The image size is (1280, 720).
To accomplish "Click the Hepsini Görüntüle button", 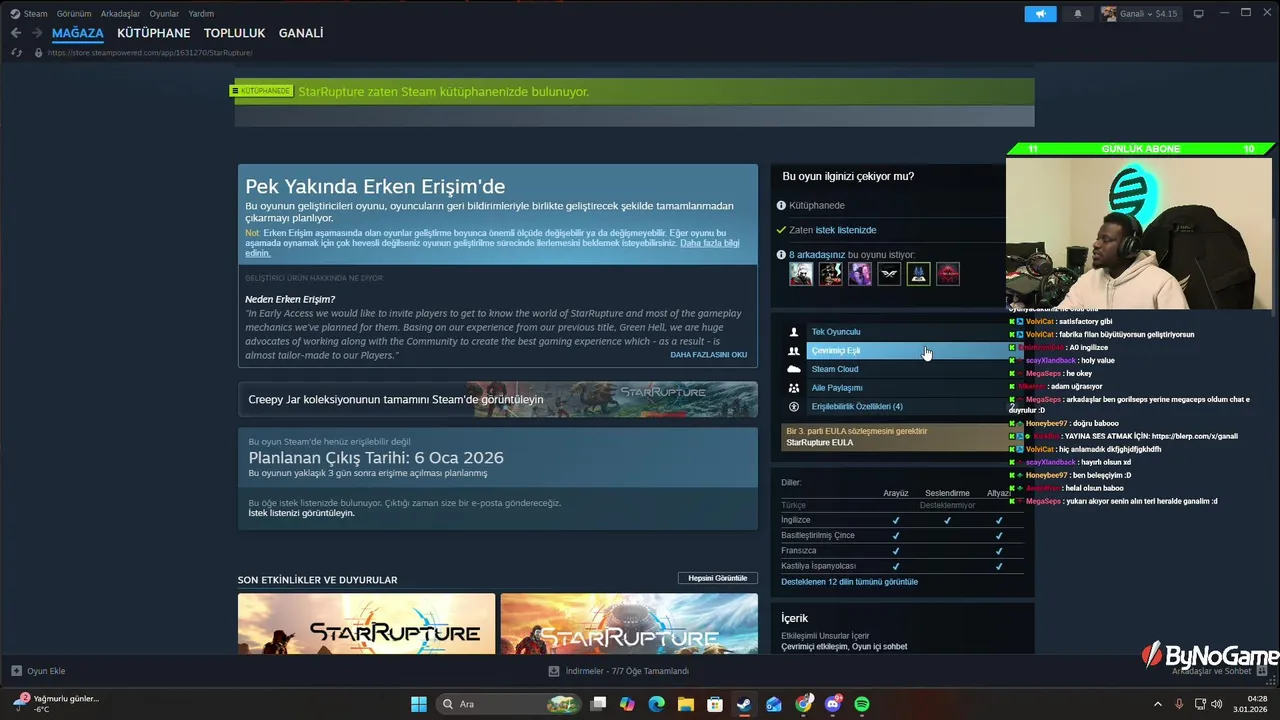I will click(x=717, y=578).
